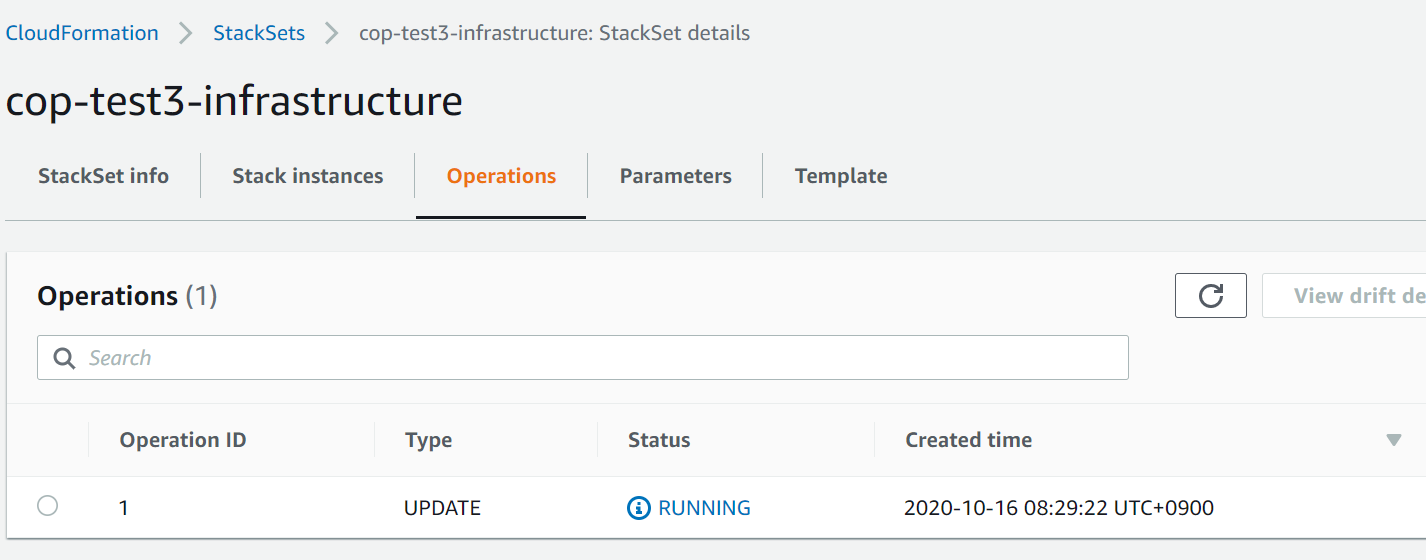Select the radio button for operation 1
The height and width of the screenshot is (560, 1426).
47,506
